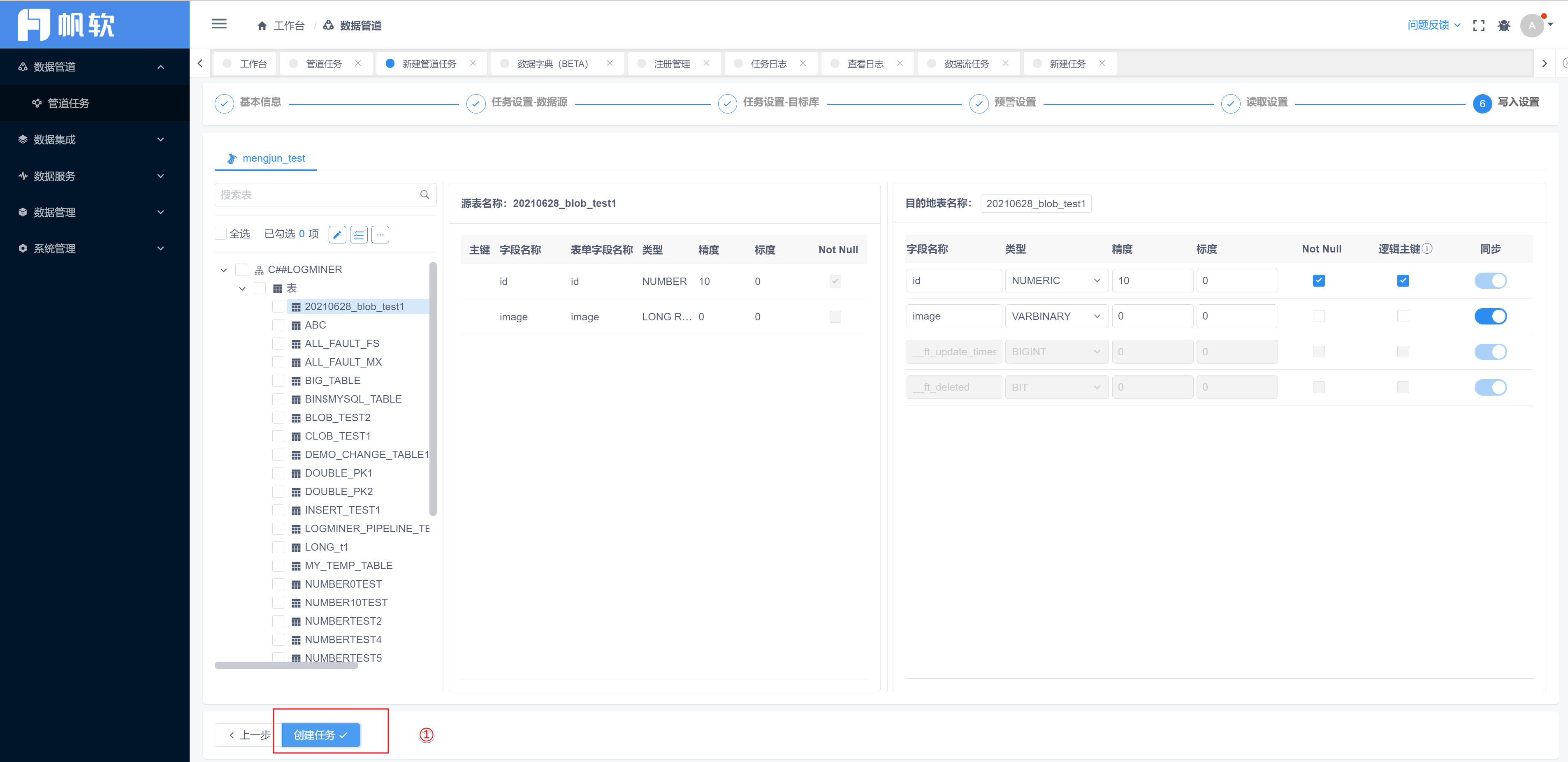Image resolution: width=1568 pixels, height=762 pixels.
Task: Click the 搜索表 search input field
Action: pyautogui.click(x=317, y=195)
